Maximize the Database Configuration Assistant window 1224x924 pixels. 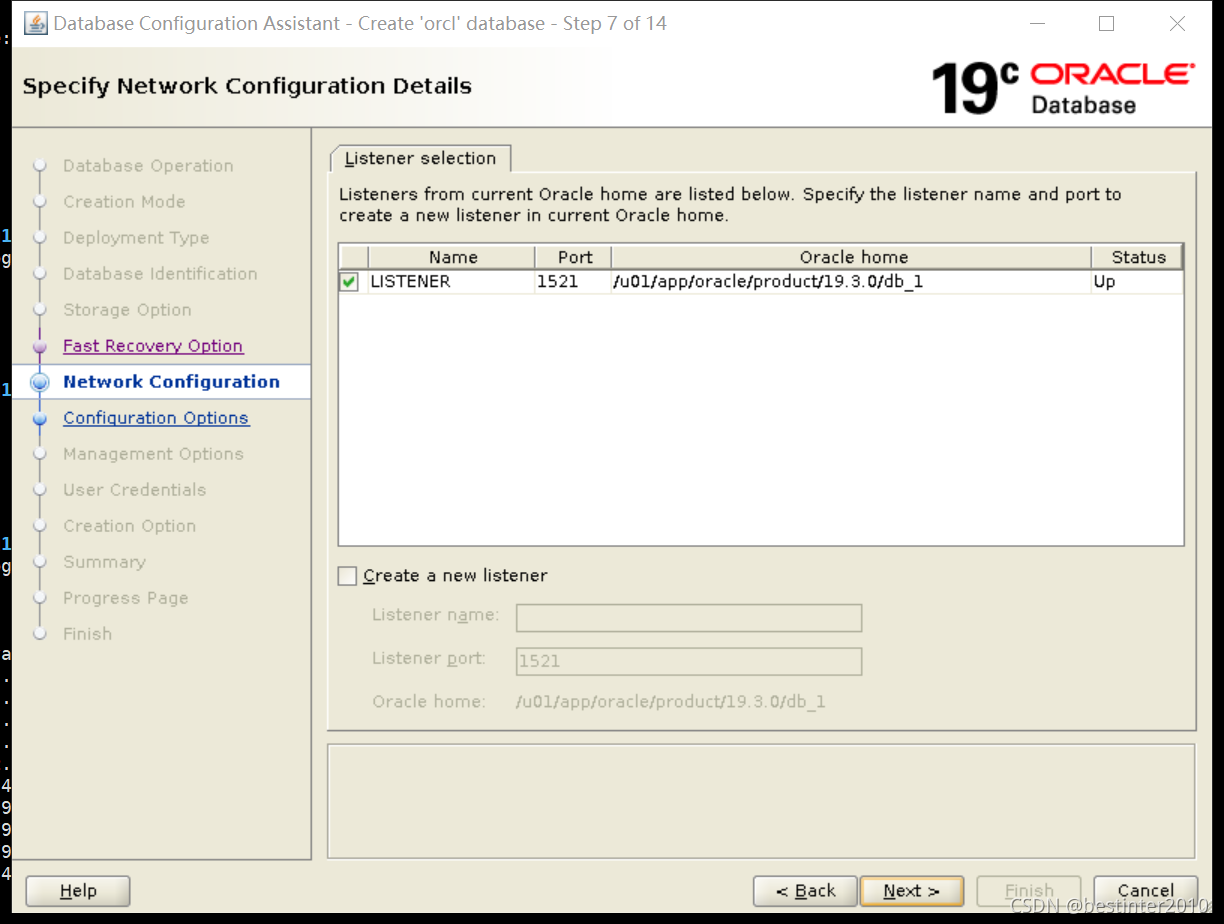tap(1106, 24)
